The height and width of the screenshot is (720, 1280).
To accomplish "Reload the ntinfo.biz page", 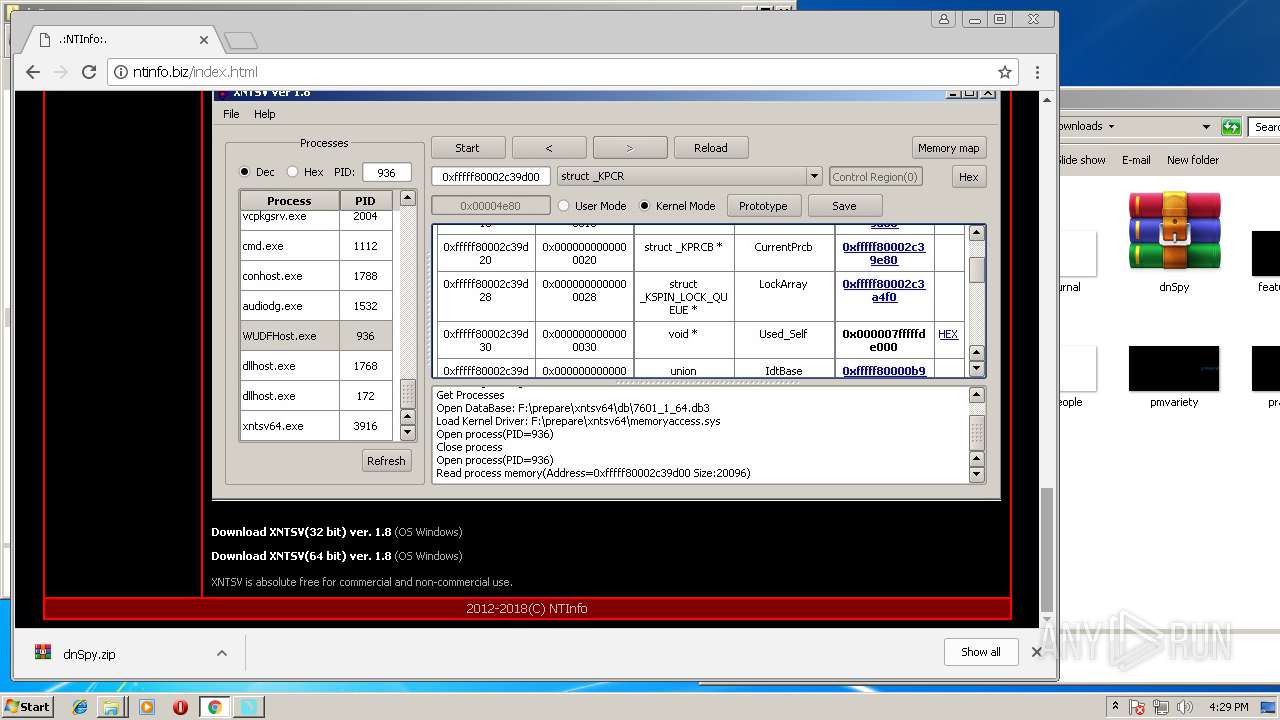I will click(89, 72).
